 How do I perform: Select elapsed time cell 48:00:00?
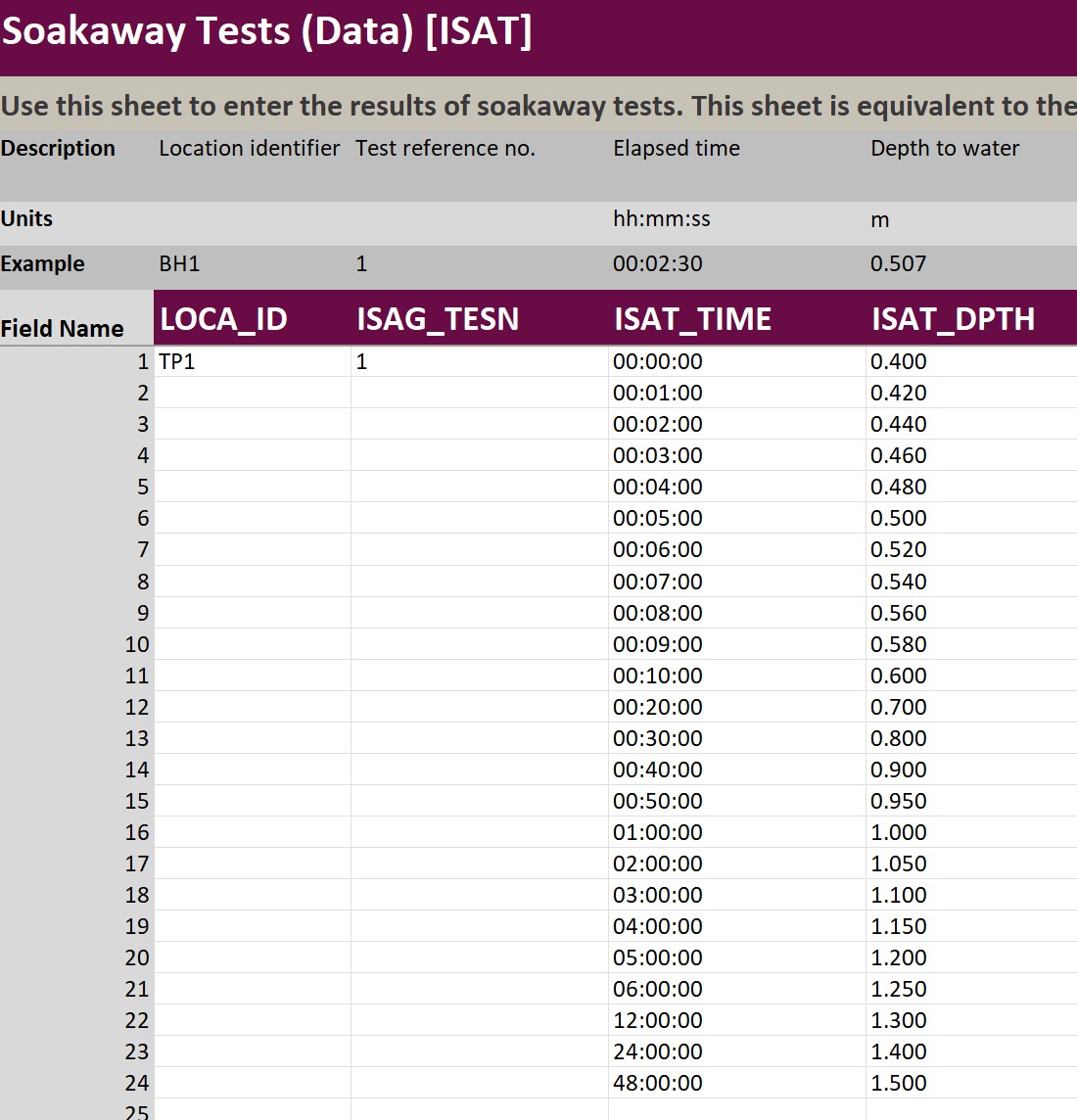[737, 1084]
